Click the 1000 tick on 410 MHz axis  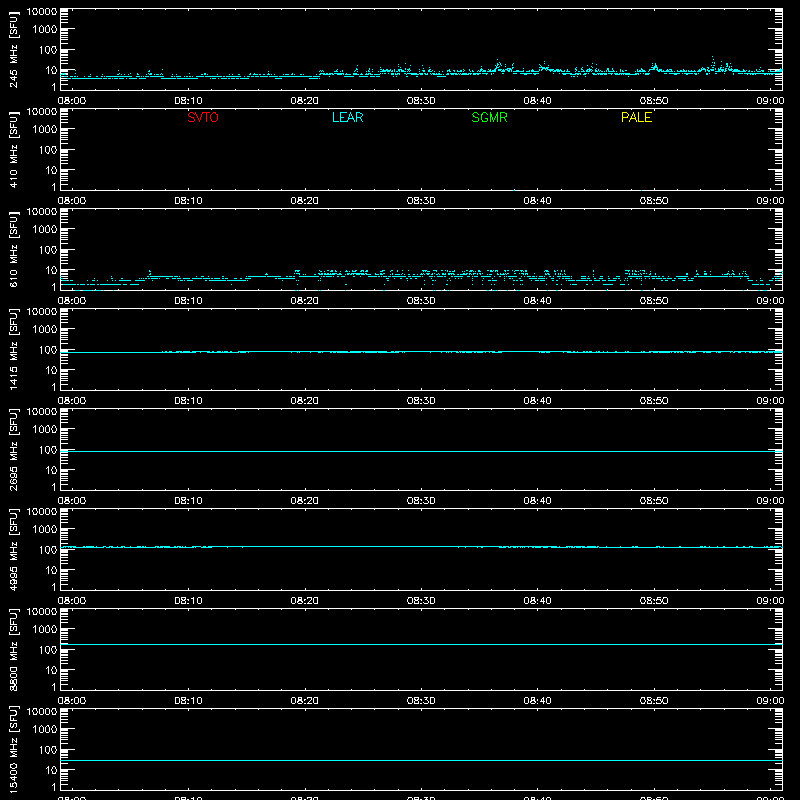[x=45, y=130]
